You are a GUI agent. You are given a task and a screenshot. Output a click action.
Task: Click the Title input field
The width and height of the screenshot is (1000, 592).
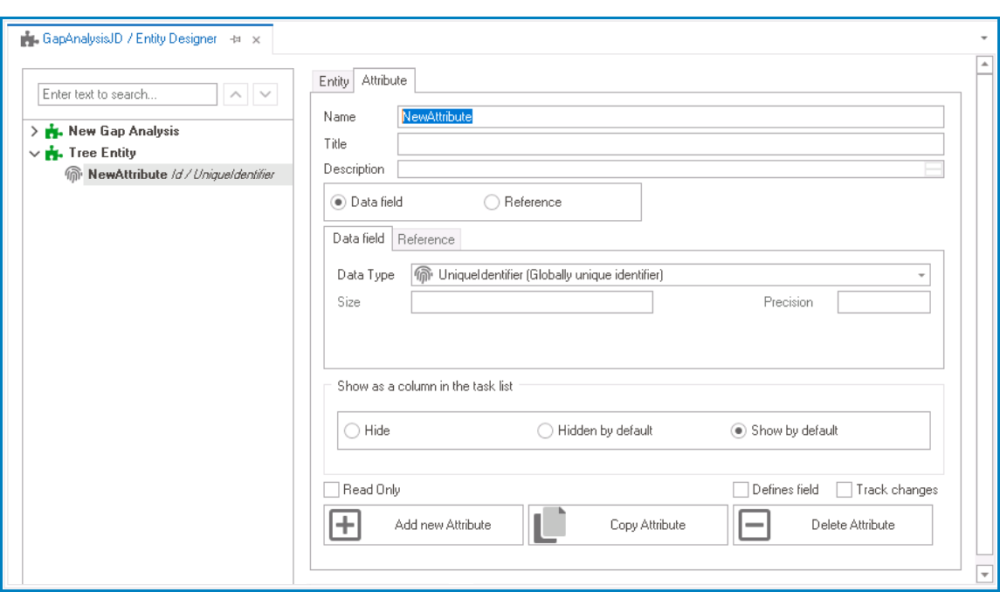(670, 144)
